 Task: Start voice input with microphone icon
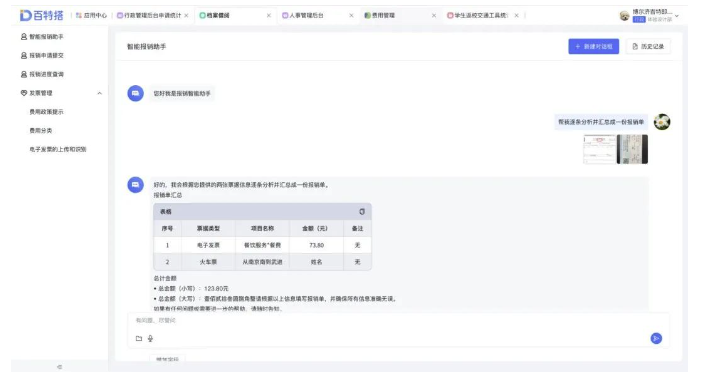(x=150, y=338)
